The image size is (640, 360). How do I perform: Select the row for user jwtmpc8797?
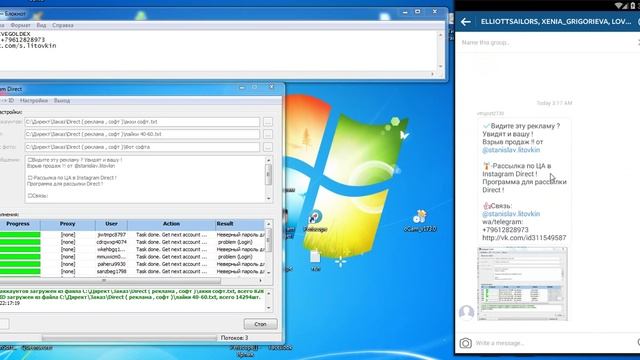132,235
